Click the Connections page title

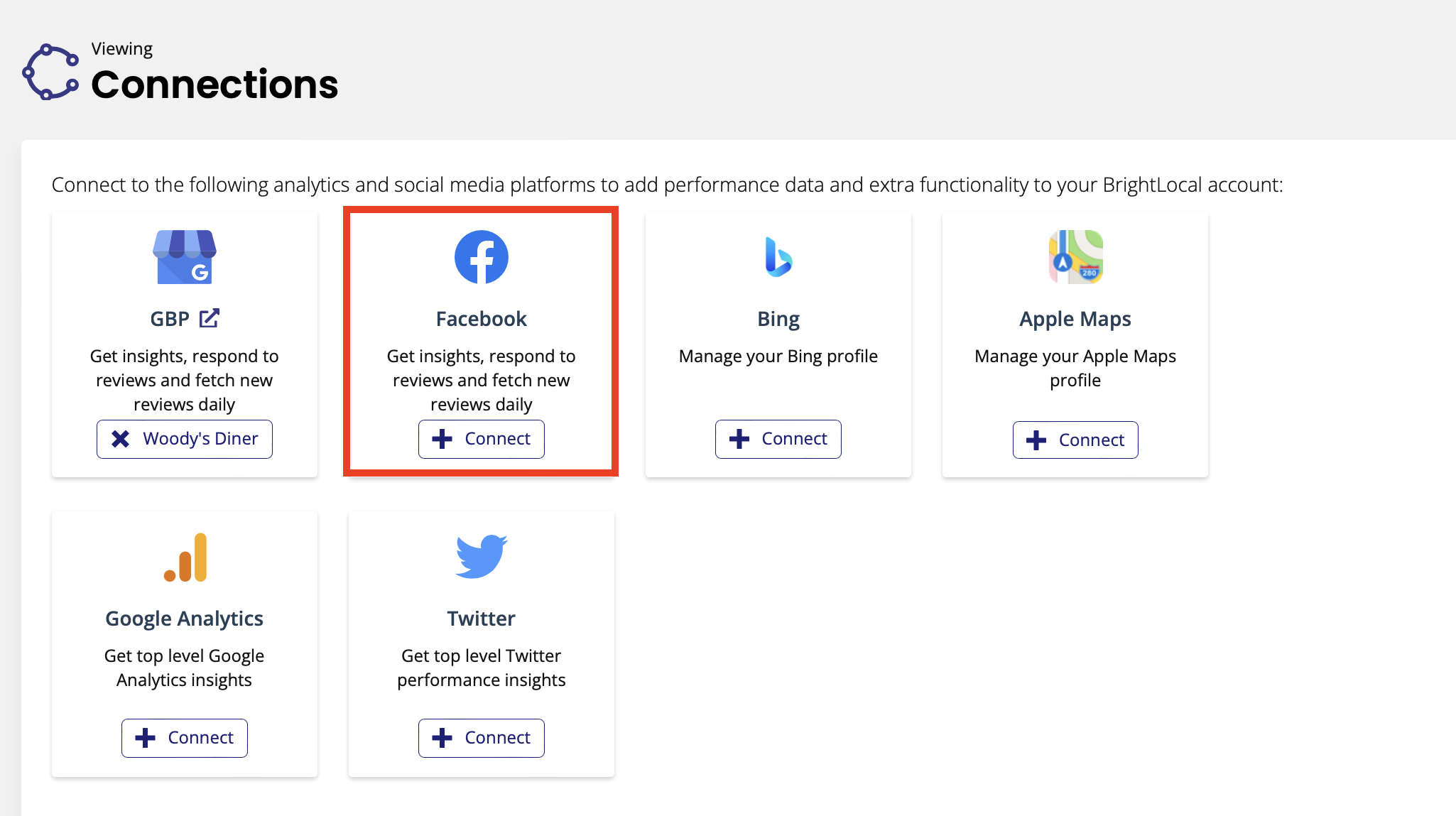pyautogui.click(x=214, y=85)
